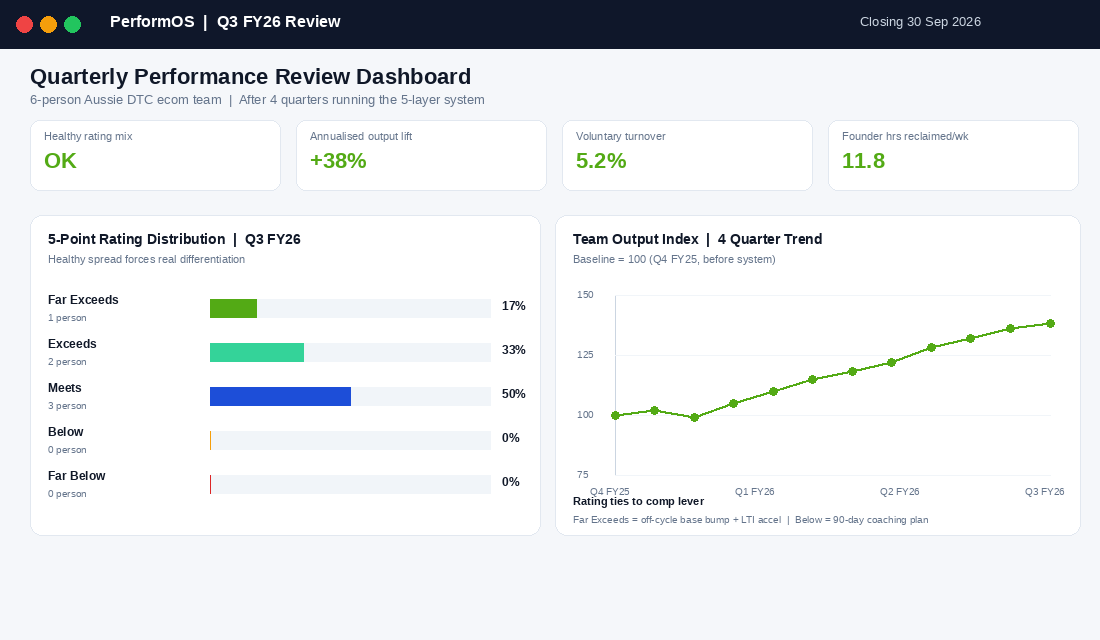The image size is (1100, 640).
Task: Click the 3 person count under Meets
Action: coord(67,406)
